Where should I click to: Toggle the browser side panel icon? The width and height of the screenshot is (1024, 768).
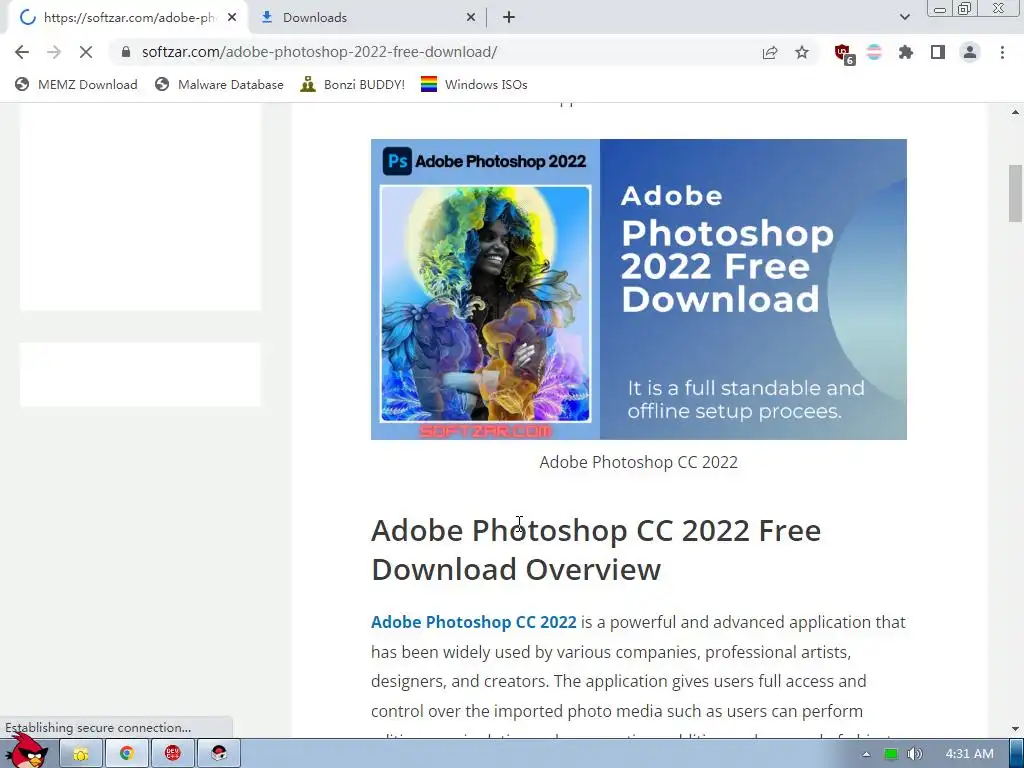coord(938,52)
